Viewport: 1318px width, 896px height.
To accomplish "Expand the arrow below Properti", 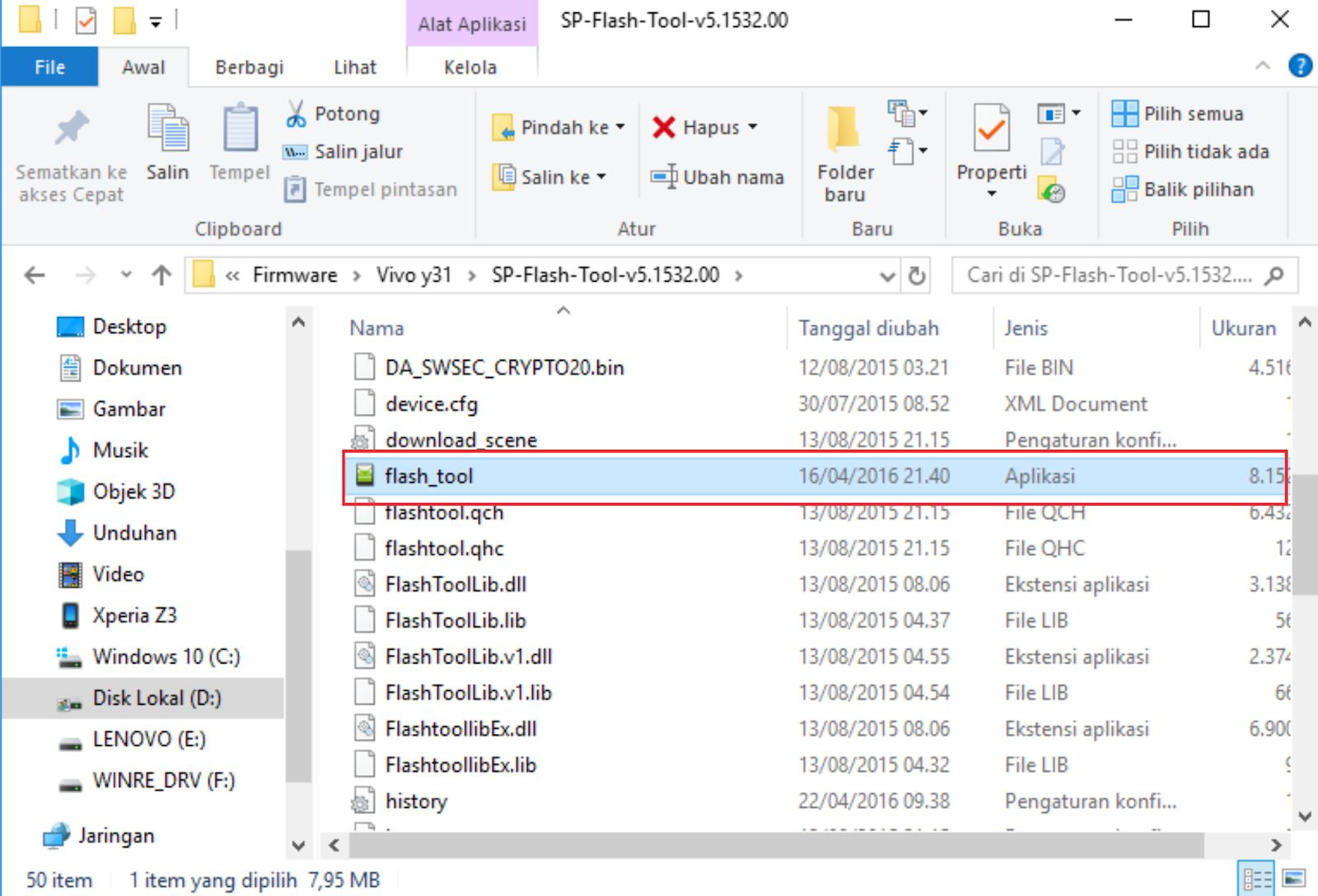I will [x=992, y=194].
